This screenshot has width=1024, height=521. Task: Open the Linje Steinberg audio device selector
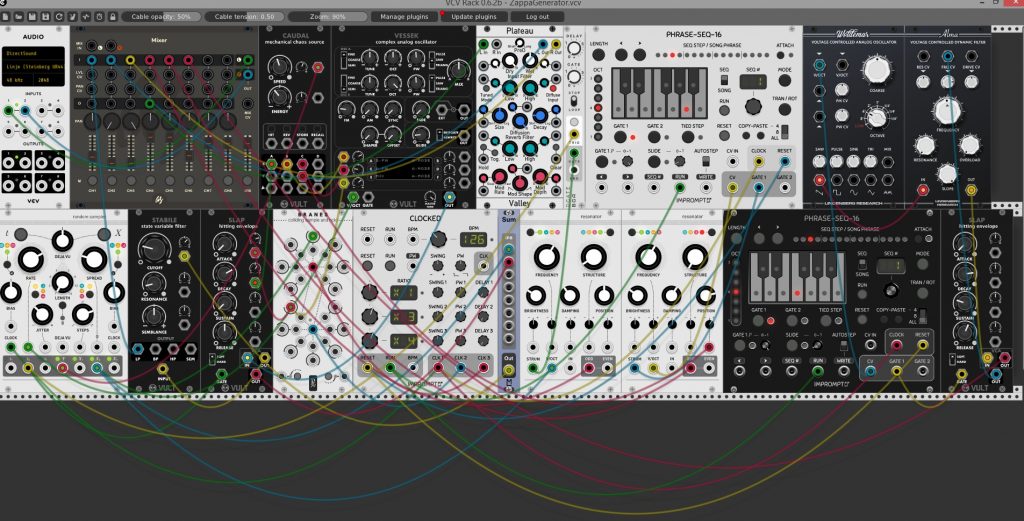click(34, 67)
